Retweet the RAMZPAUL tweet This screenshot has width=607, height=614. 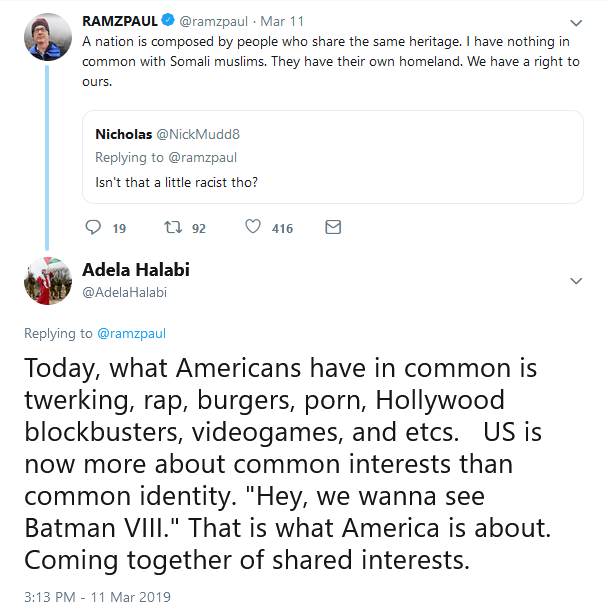(172, 228)
